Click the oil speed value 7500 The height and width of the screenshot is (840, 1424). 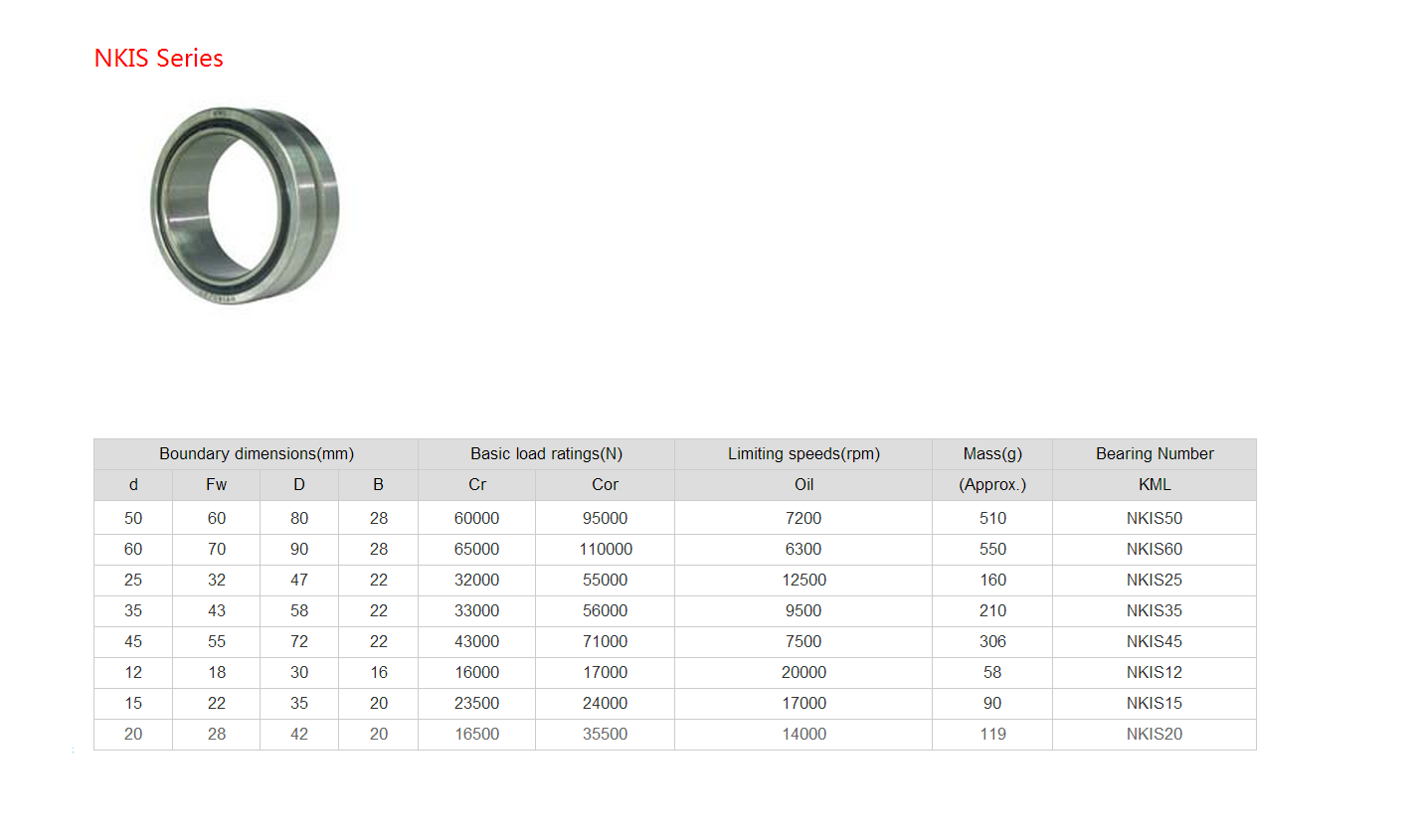point(803,642)
